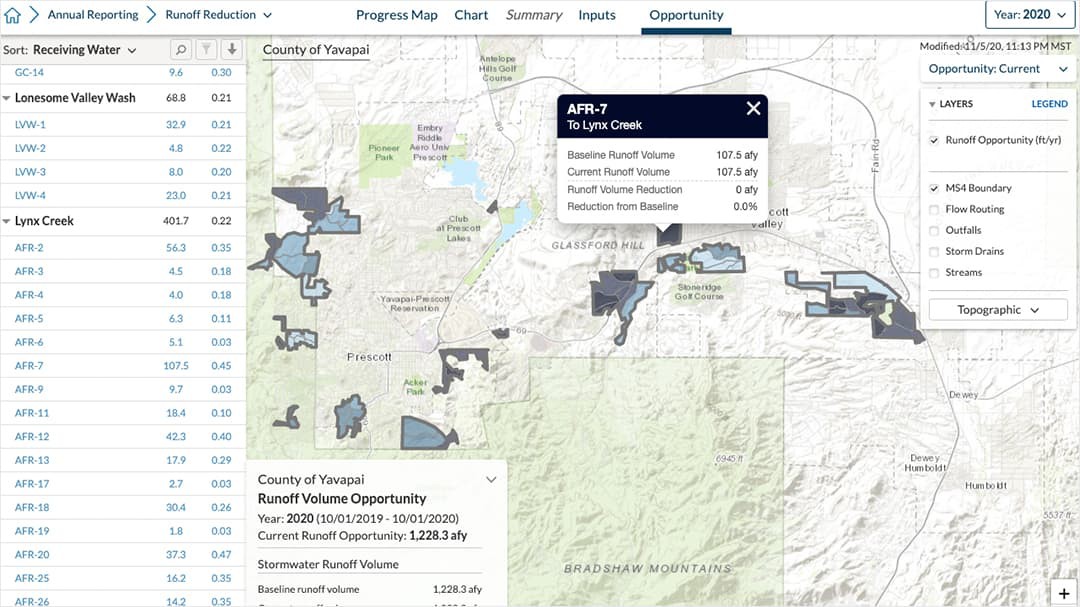Select catchment AFR-13

coord(123,460)
